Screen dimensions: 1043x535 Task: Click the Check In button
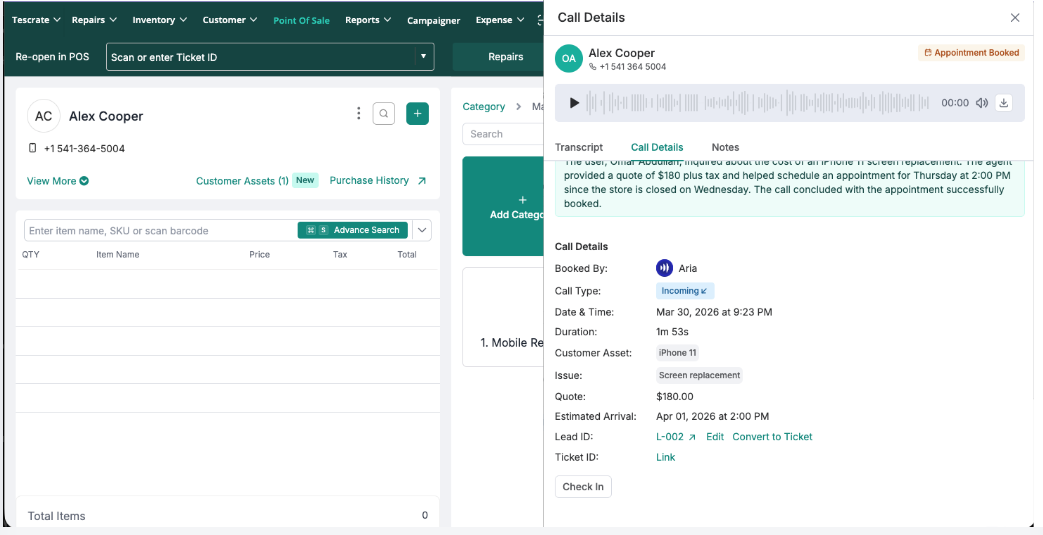tap(583, 487)
